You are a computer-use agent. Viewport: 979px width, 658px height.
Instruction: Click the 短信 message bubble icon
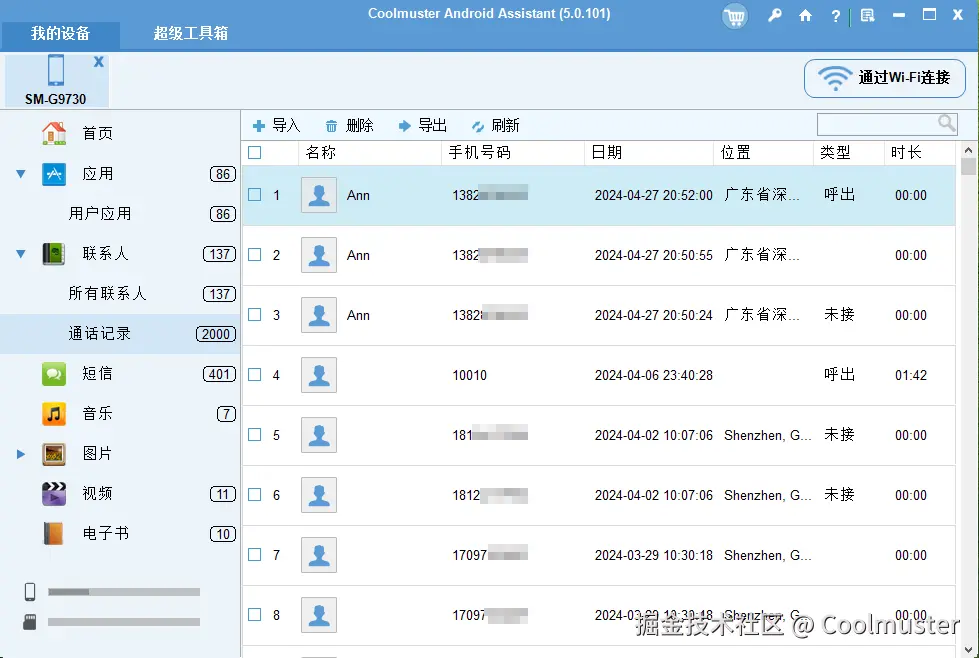click(x=54, y=374)
